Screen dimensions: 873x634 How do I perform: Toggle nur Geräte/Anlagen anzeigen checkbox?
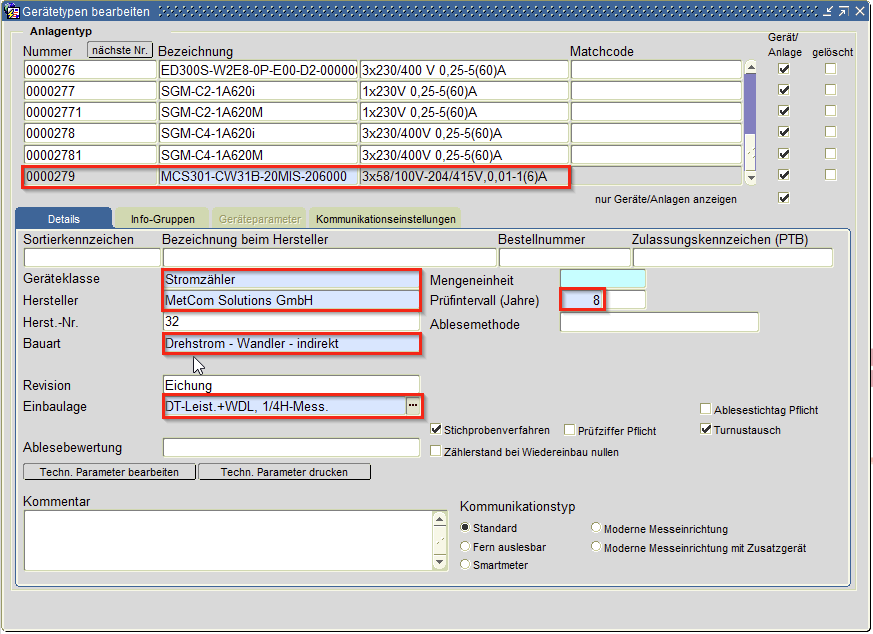(784, 198)
